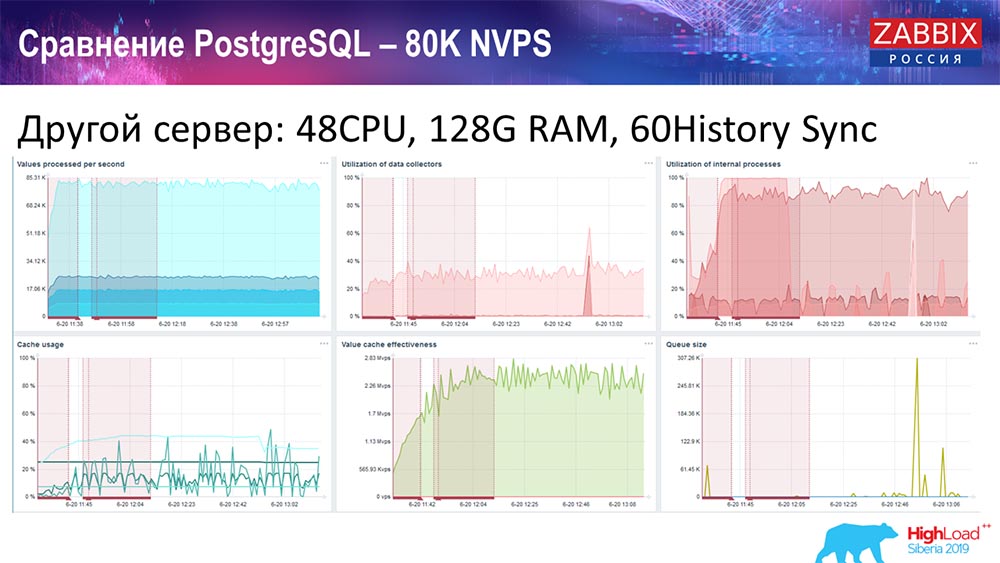Click the blue bear icon
1000x563 pixels.
coord(857,543)
